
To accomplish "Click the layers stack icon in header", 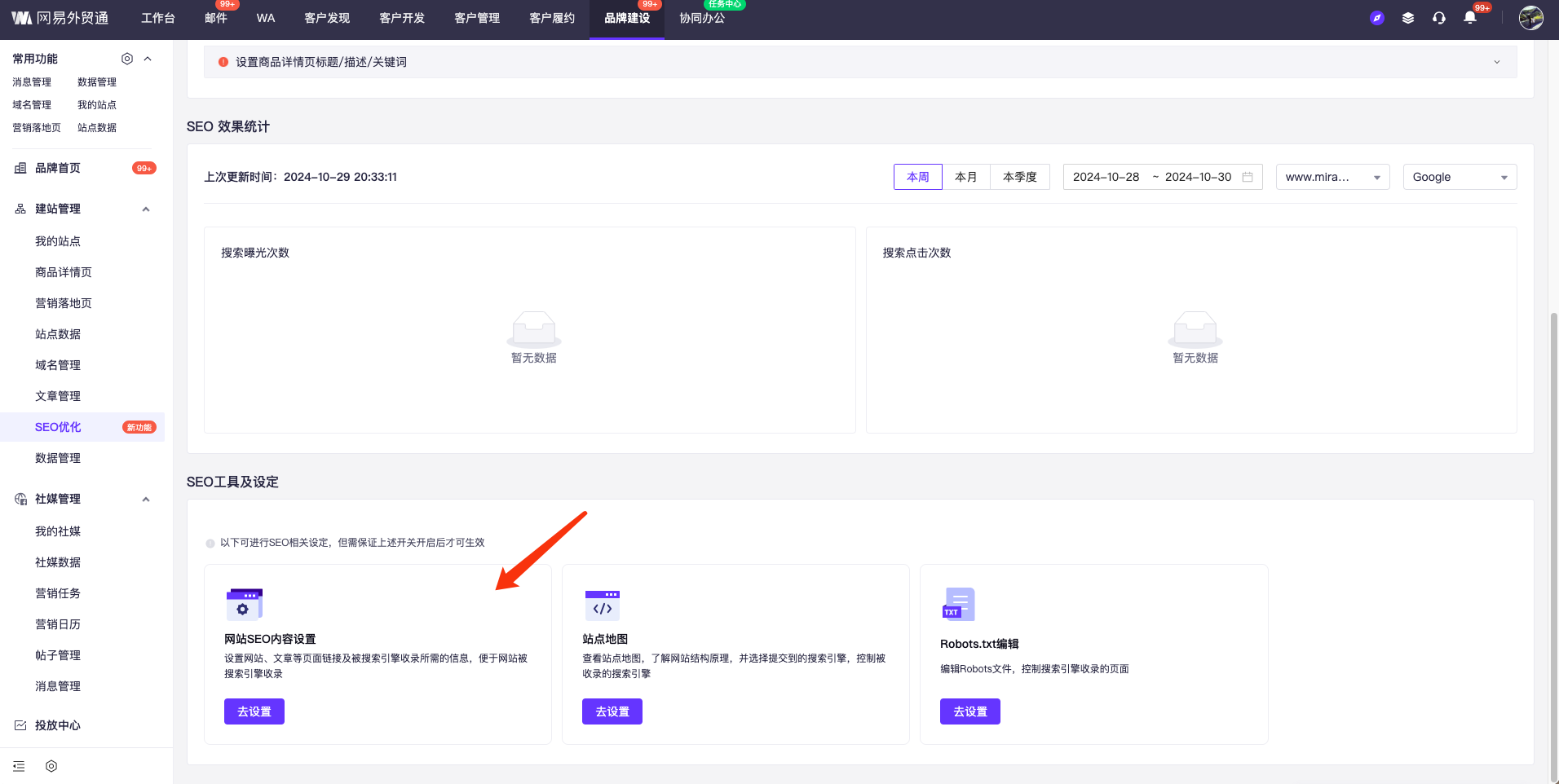I will [1408, 18].
